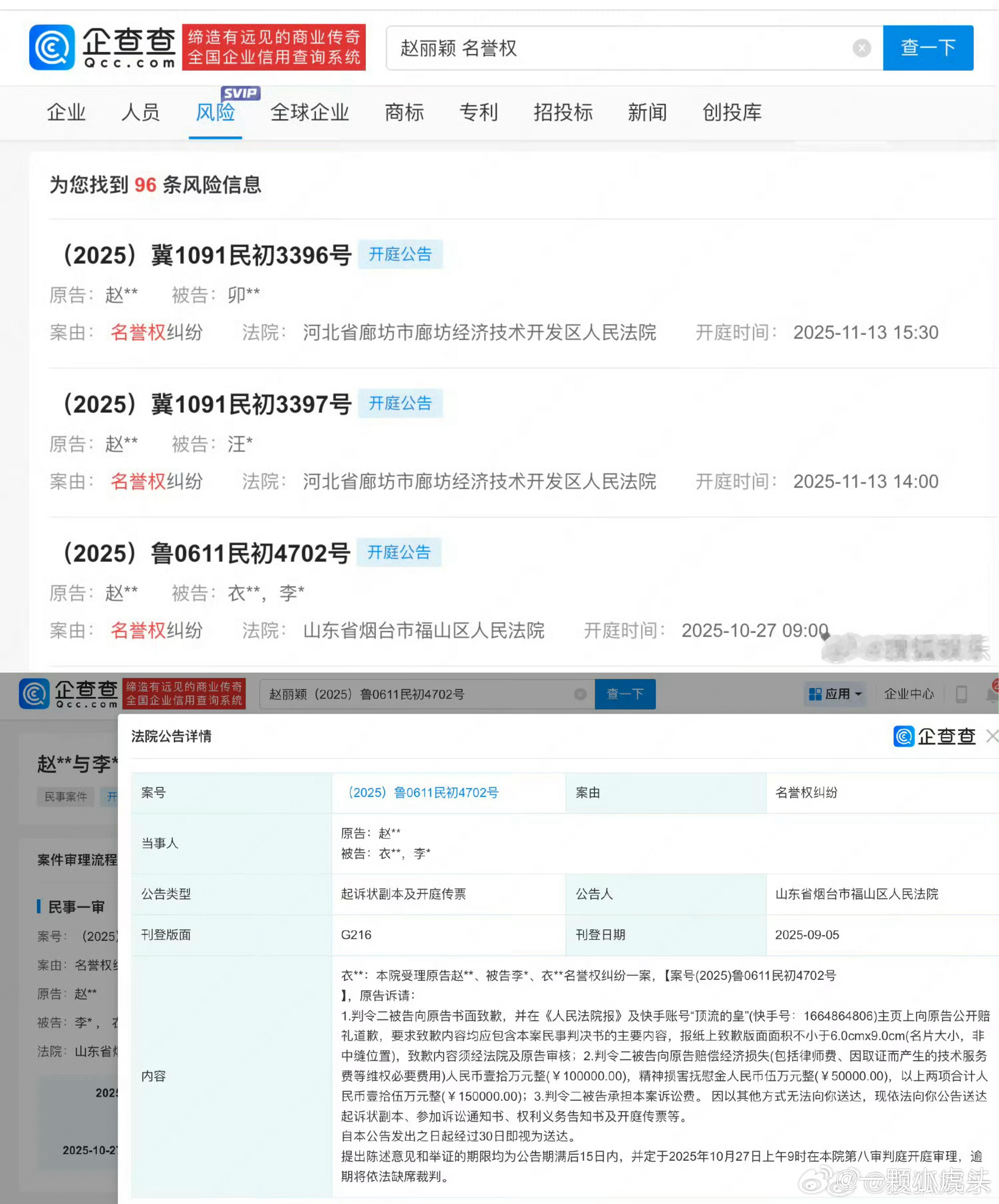Click 山东省烟台市福山区人民法院 in results list
This screenshot has width=999, height=1204.
coord(424,631)
